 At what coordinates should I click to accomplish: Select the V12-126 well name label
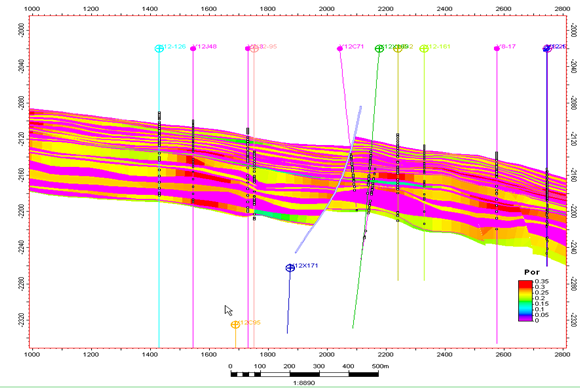click(174, 47)
